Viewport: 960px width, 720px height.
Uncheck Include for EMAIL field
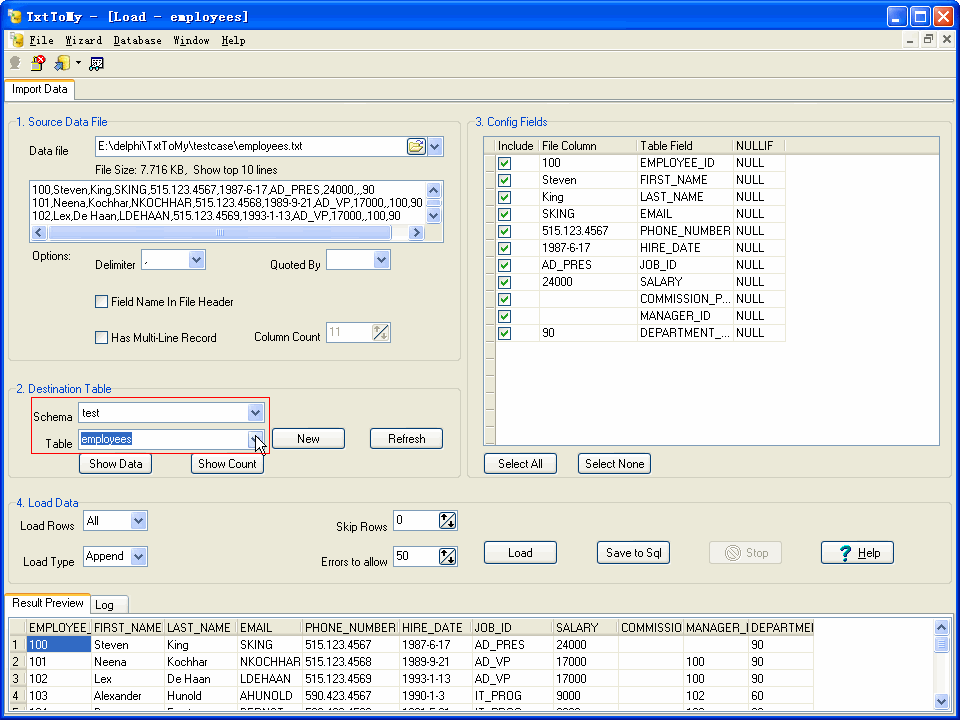click(504, 214)
